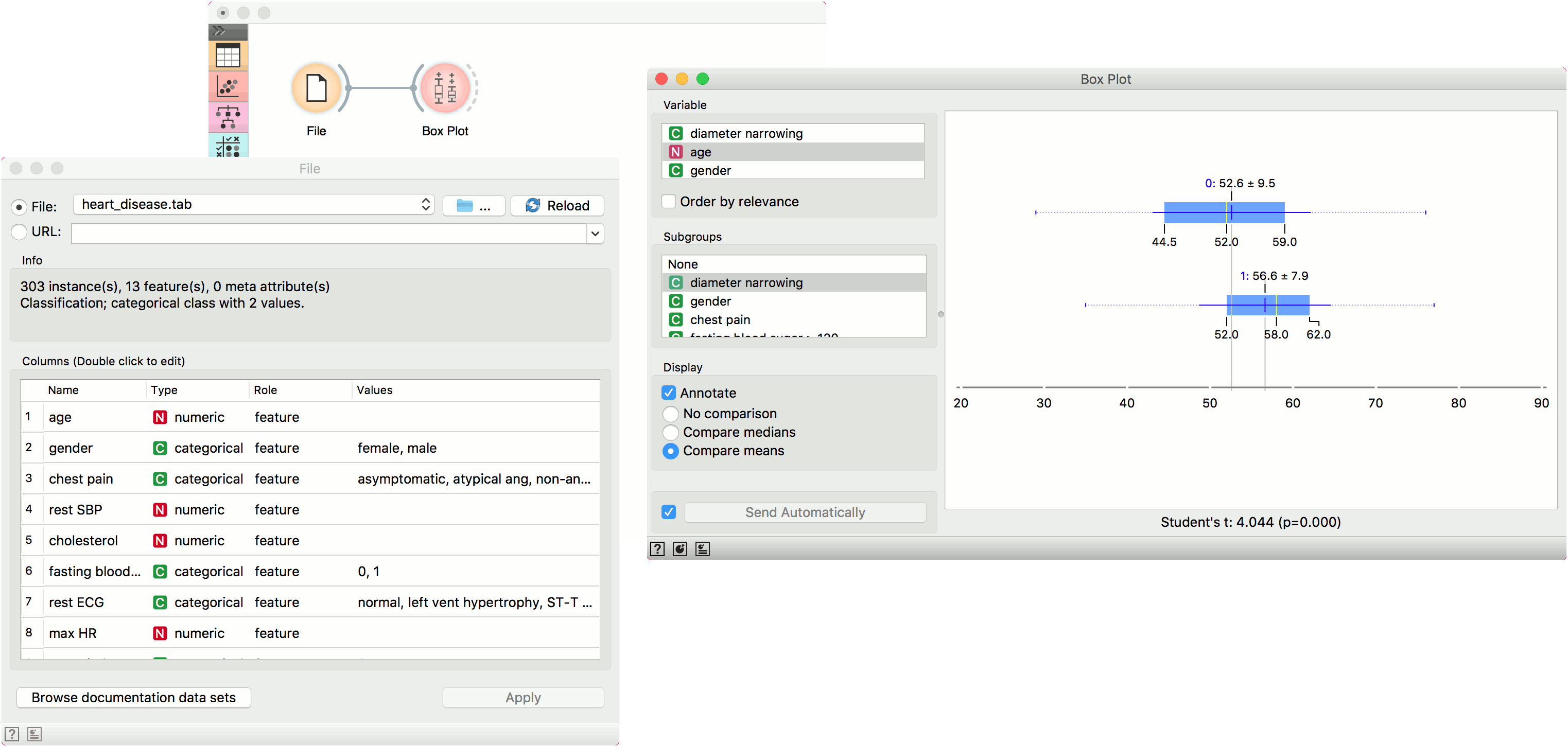The width and height of the screenshot is (1568, 747).
Task: Click Box Plot help question-mark icon
Action: click(x=657, y=549)
